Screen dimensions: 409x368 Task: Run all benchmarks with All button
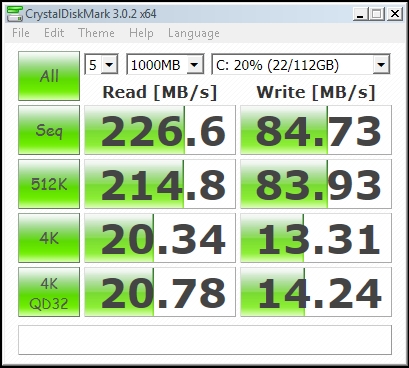(49, 76)
